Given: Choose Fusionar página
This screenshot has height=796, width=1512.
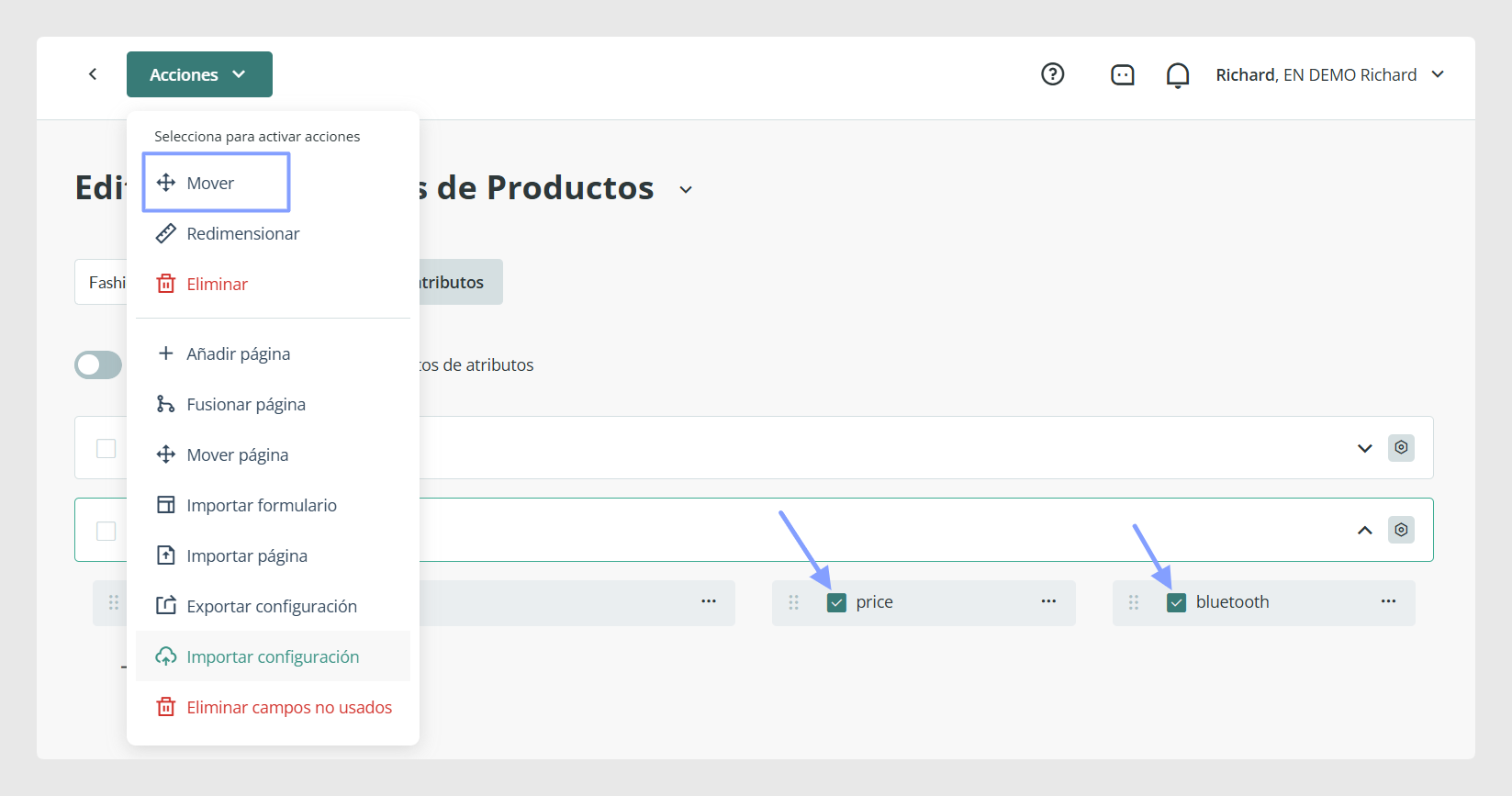Looking at the screenshot, I should [x=273, y=404].
